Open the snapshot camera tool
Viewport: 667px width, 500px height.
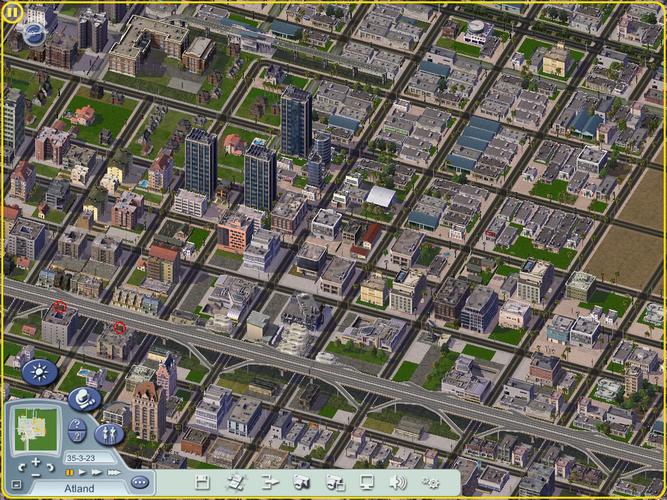click(x=301, y=482)
